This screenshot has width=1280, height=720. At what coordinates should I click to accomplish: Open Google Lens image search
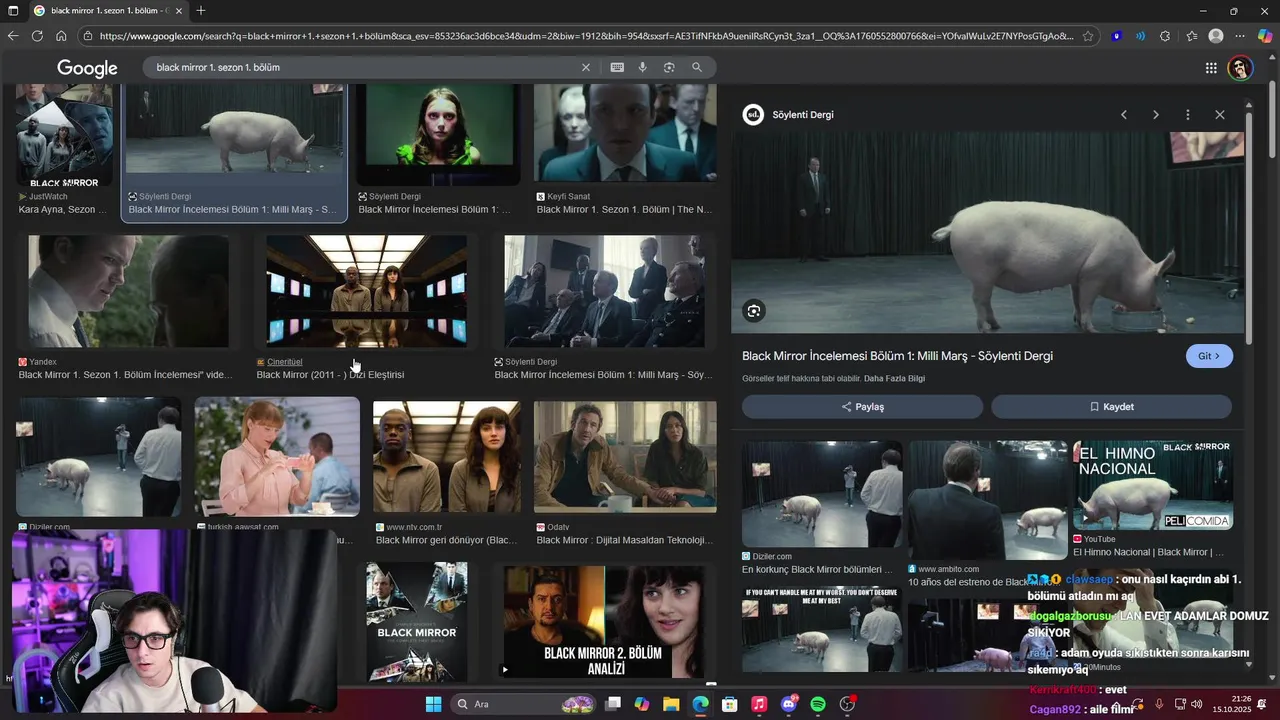pos(669,67)
